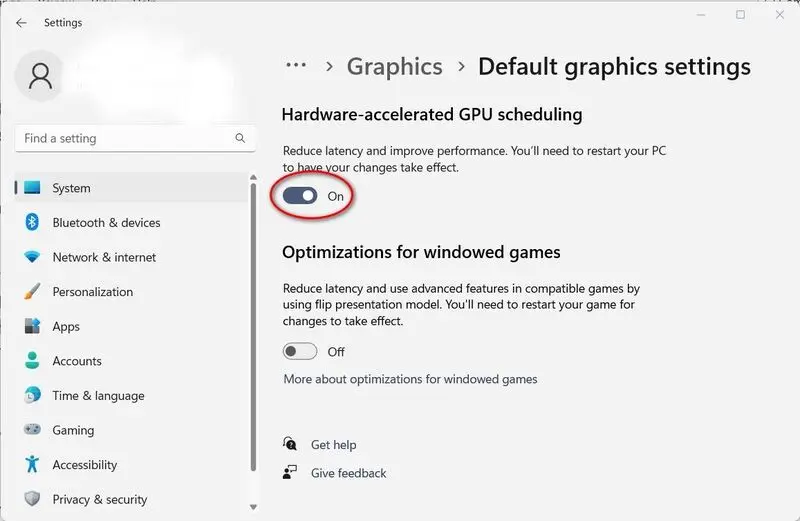Expand the breadcrumb ellipsis menu

click(x=296, y=65)
